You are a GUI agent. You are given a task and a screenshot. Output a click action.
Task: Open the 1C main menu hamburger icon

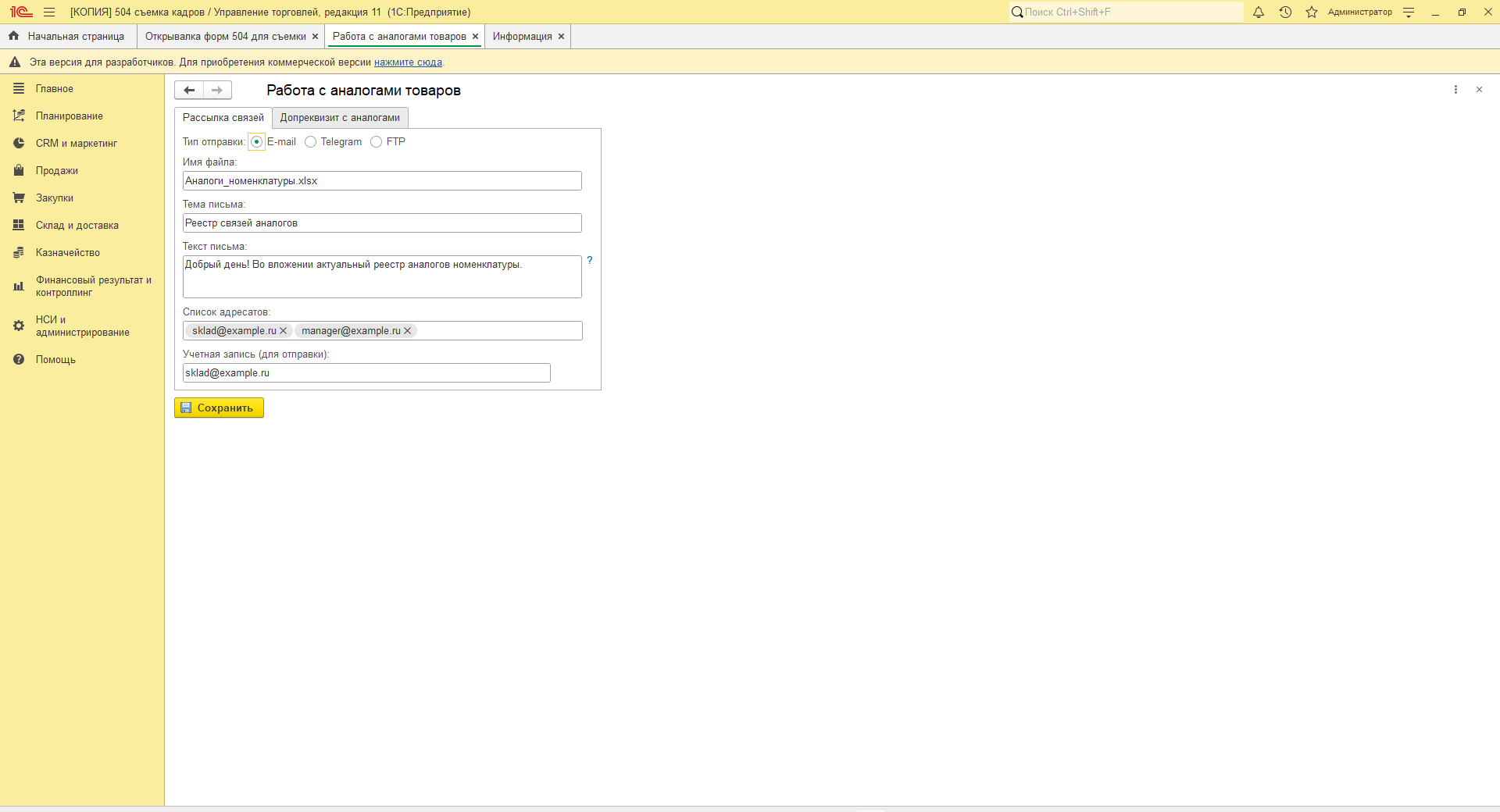49,12
